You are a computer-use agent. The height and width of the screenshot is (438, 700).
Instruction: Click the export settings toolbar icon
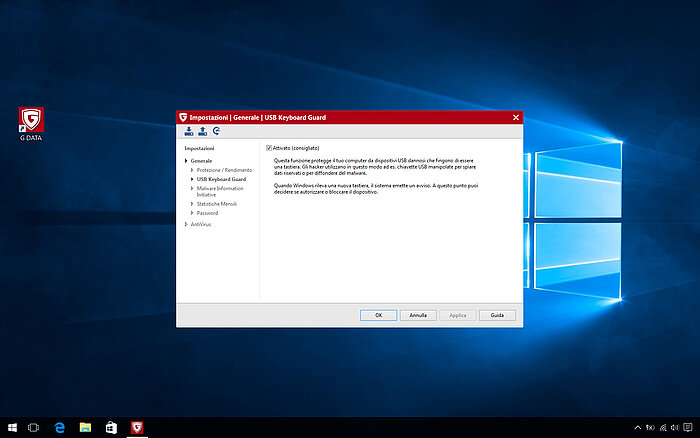pyautogui.click(x=202, y=131)
